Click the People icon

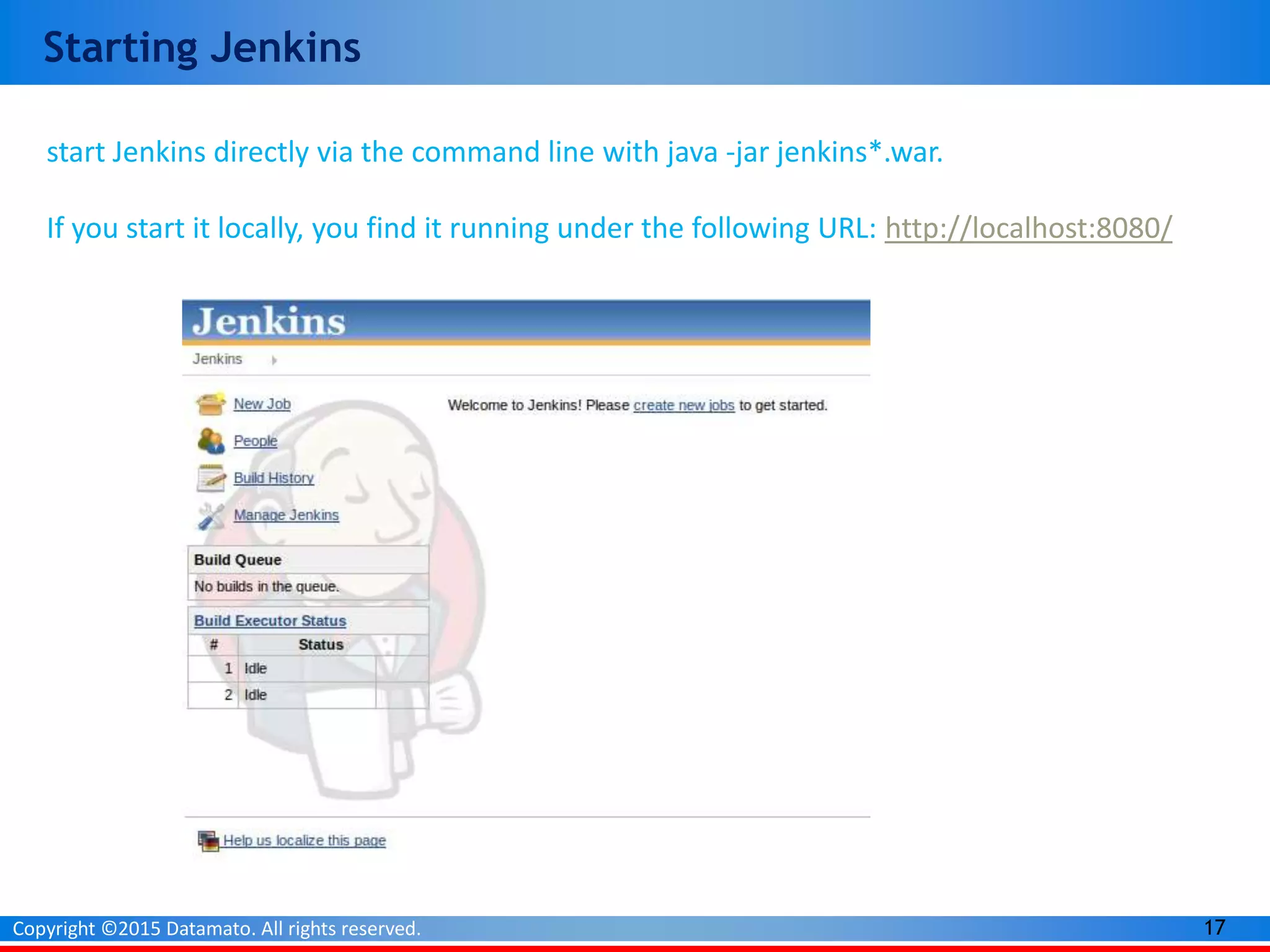(211, 441)
